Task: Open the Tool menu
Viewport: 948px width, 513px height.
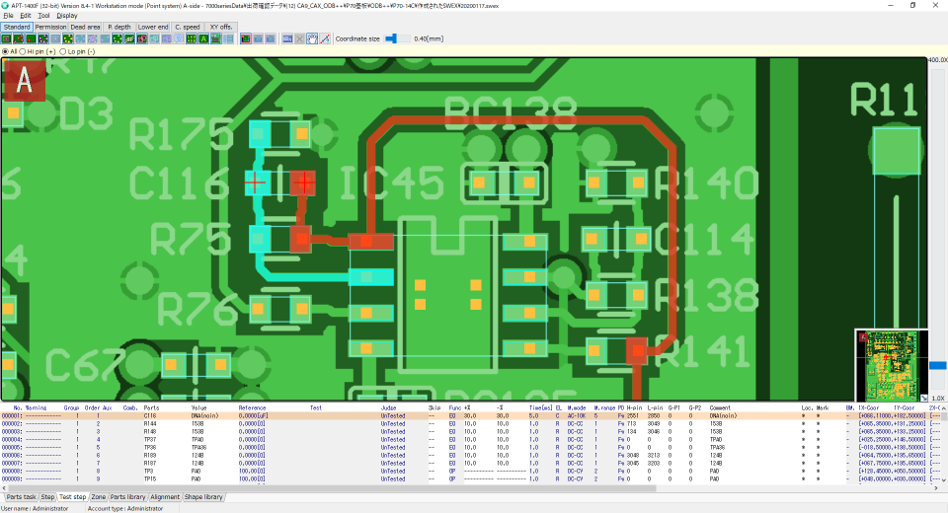Action: pos(44,16)
